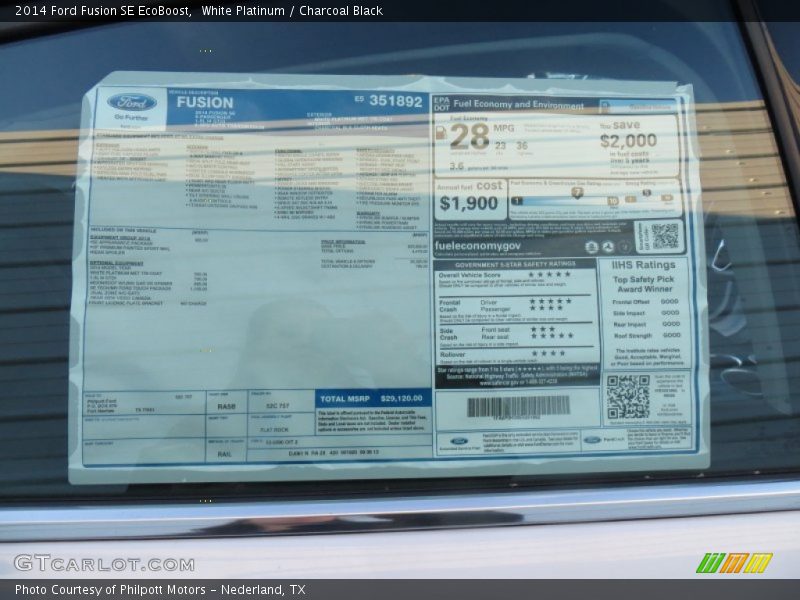Click the small Ford Extended Service Plan logo
The image size is (800, 600).
click(x=459, y=441)
